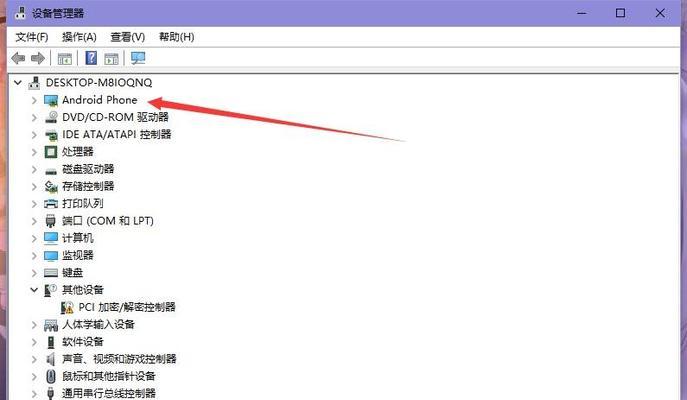Expand the 人体学输入设备 node
Viewport: 687px width, 400px height.
[34, 325]
